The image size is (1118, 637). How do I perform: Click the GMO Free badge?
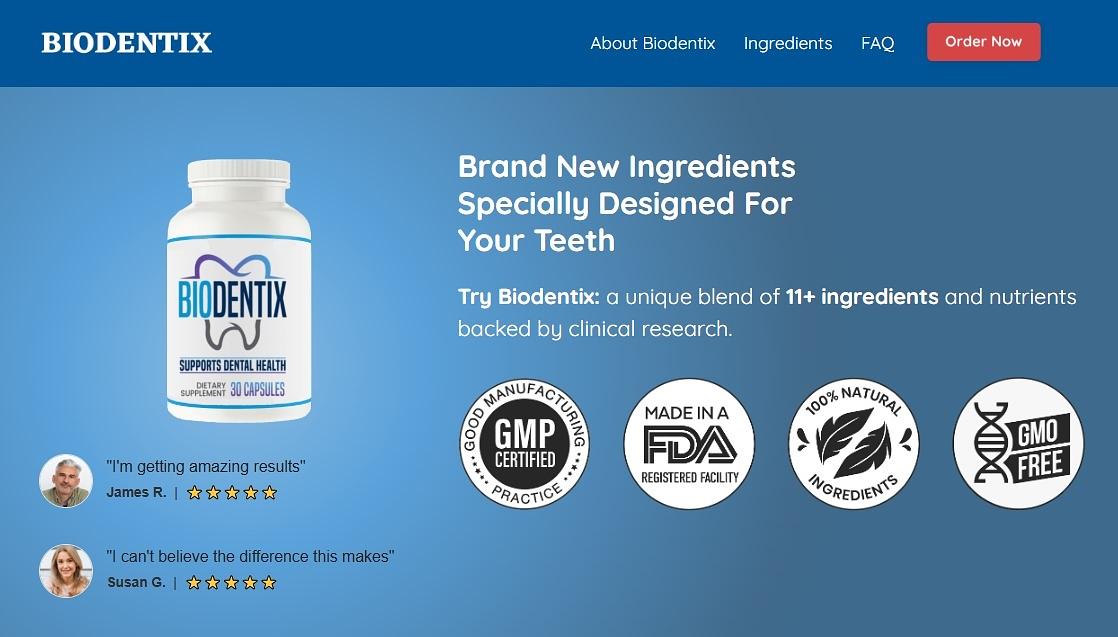click(x=1018, y=443)
